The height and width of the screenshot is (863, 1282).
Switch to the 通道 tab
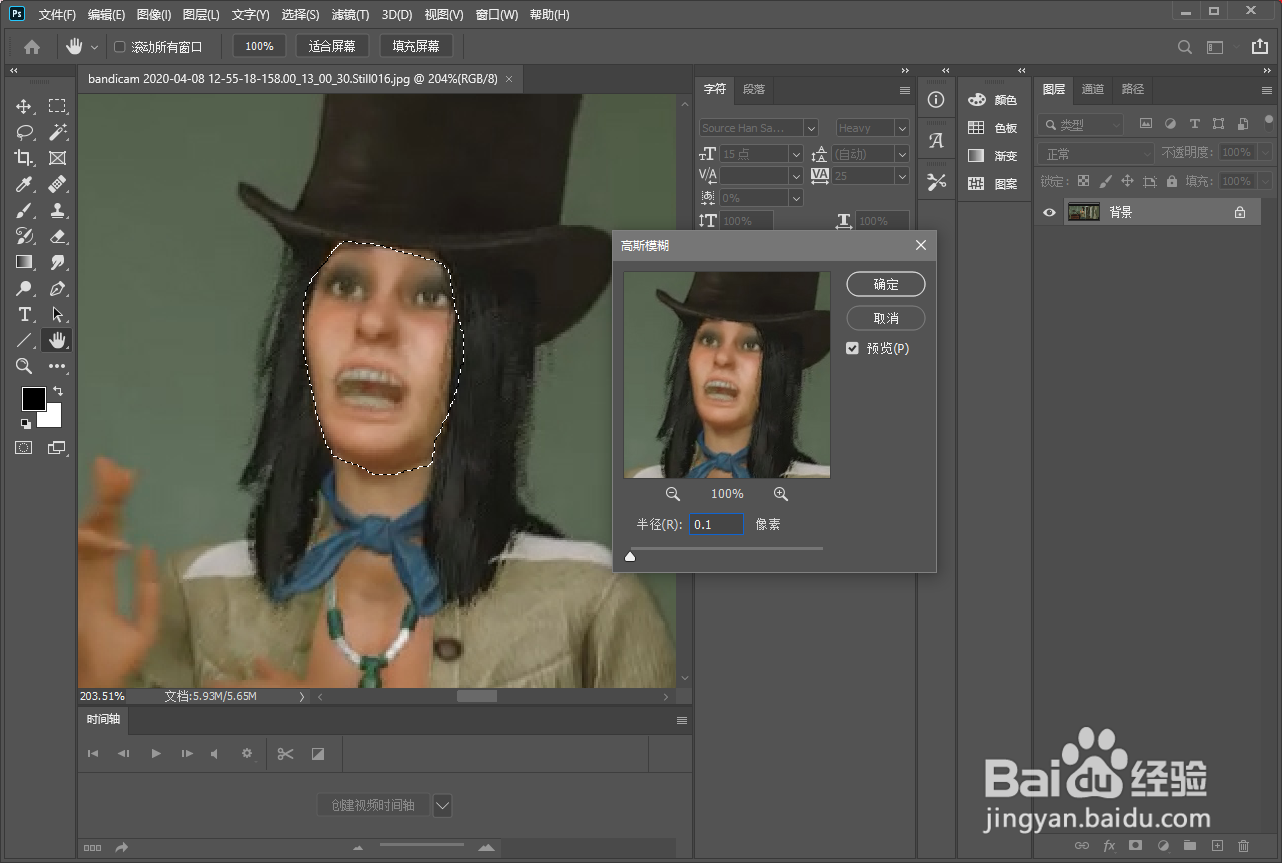[1093, 89]
